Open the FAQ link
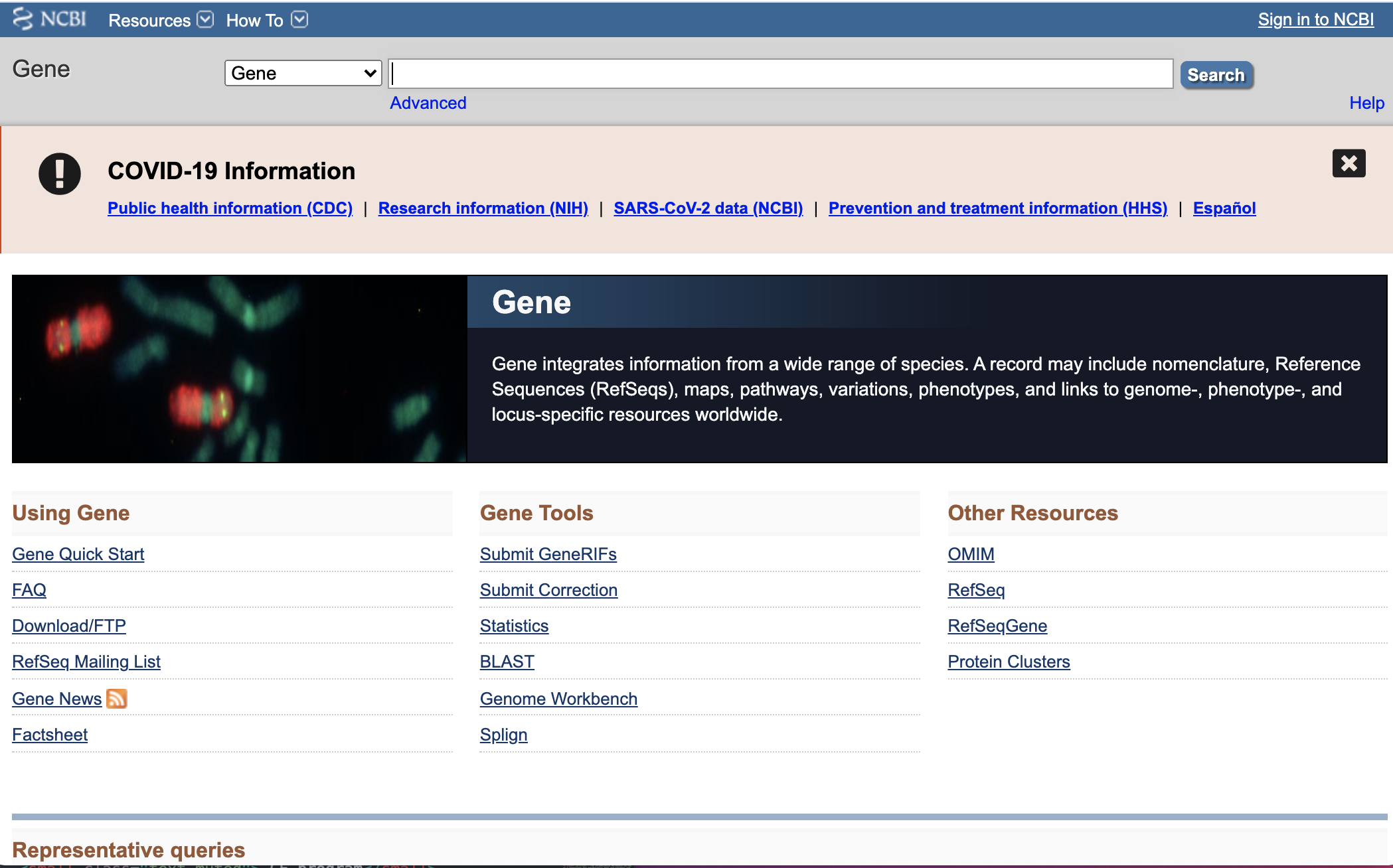 pyautogui.click(x=29, y=590)
